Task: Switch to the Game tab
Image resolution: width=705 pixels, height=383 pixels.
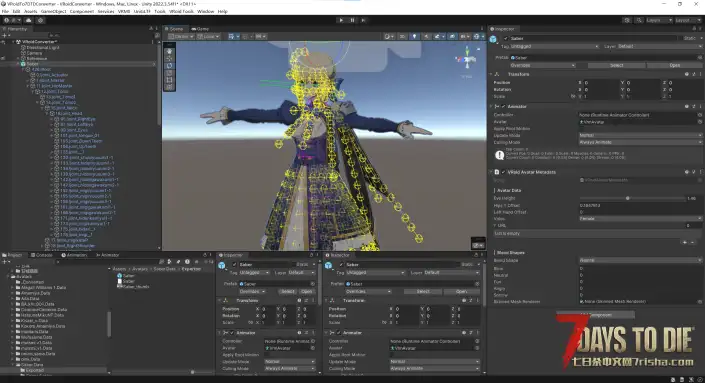Action: click(x=200, y=29)
